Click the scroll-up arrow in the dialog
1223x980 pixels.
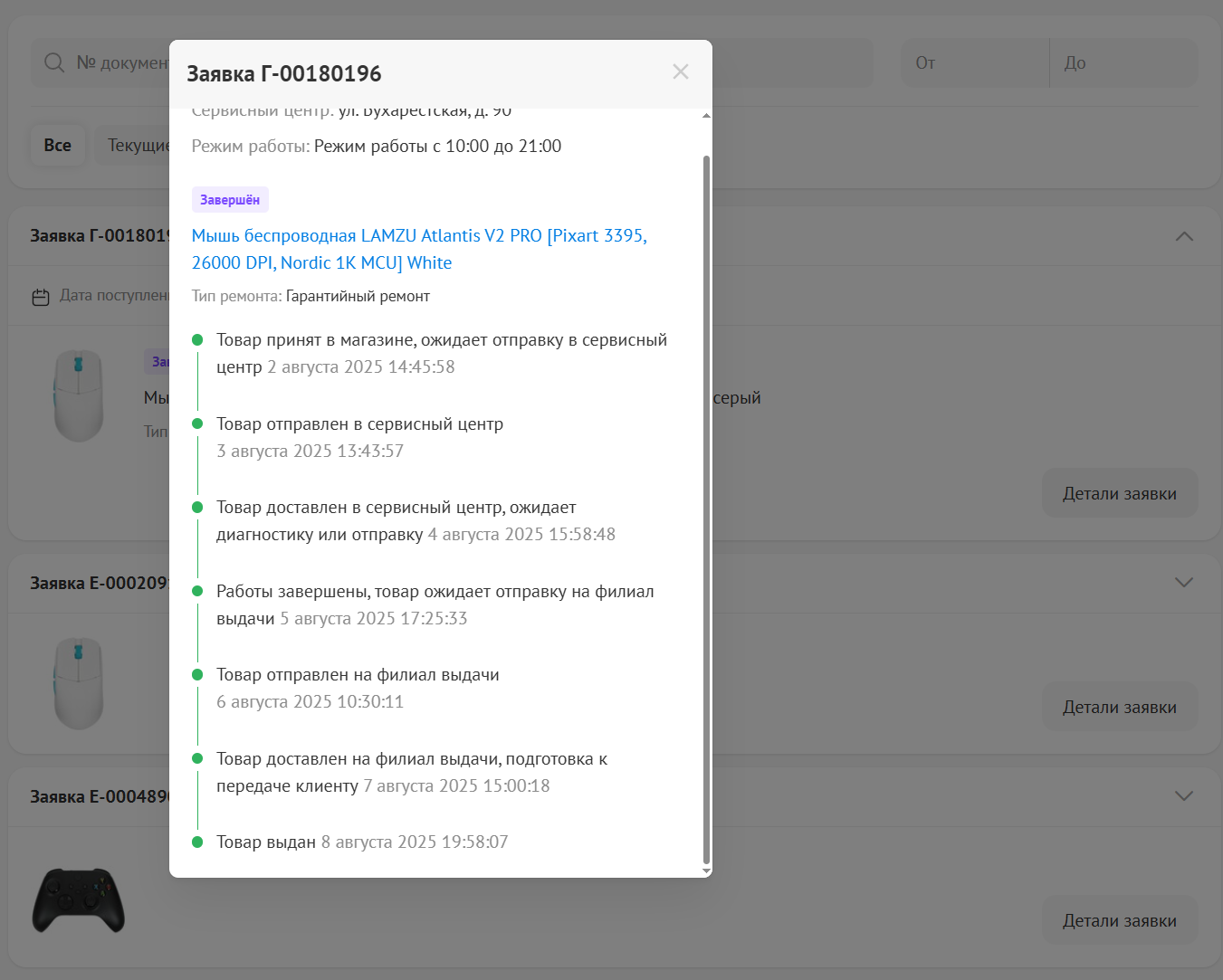coord(706,116)
